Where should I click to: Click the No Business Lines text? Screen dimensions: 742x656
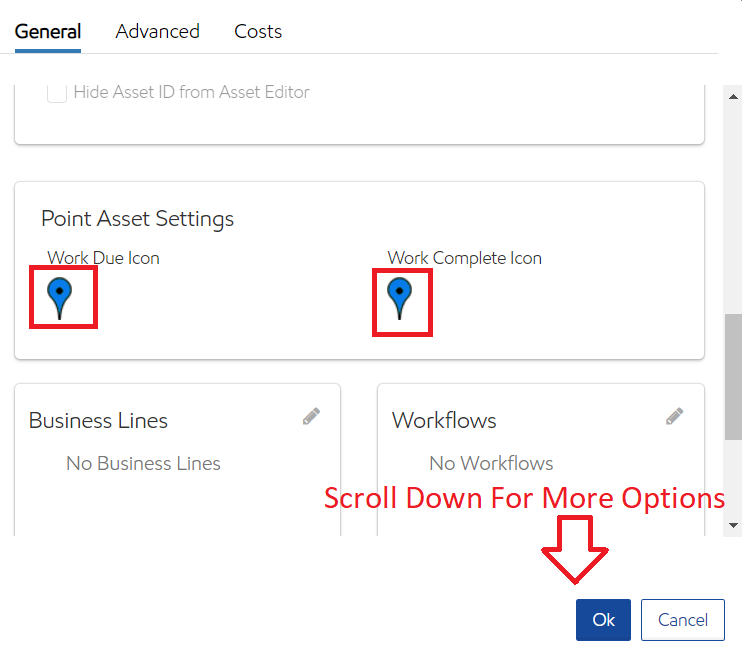[x=143, y=463]
